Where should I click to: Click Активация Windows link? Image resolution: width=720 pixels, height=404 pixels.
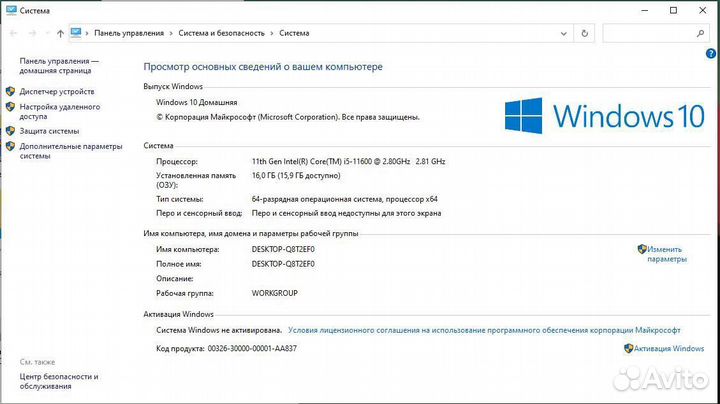click(x=669, y=348)
